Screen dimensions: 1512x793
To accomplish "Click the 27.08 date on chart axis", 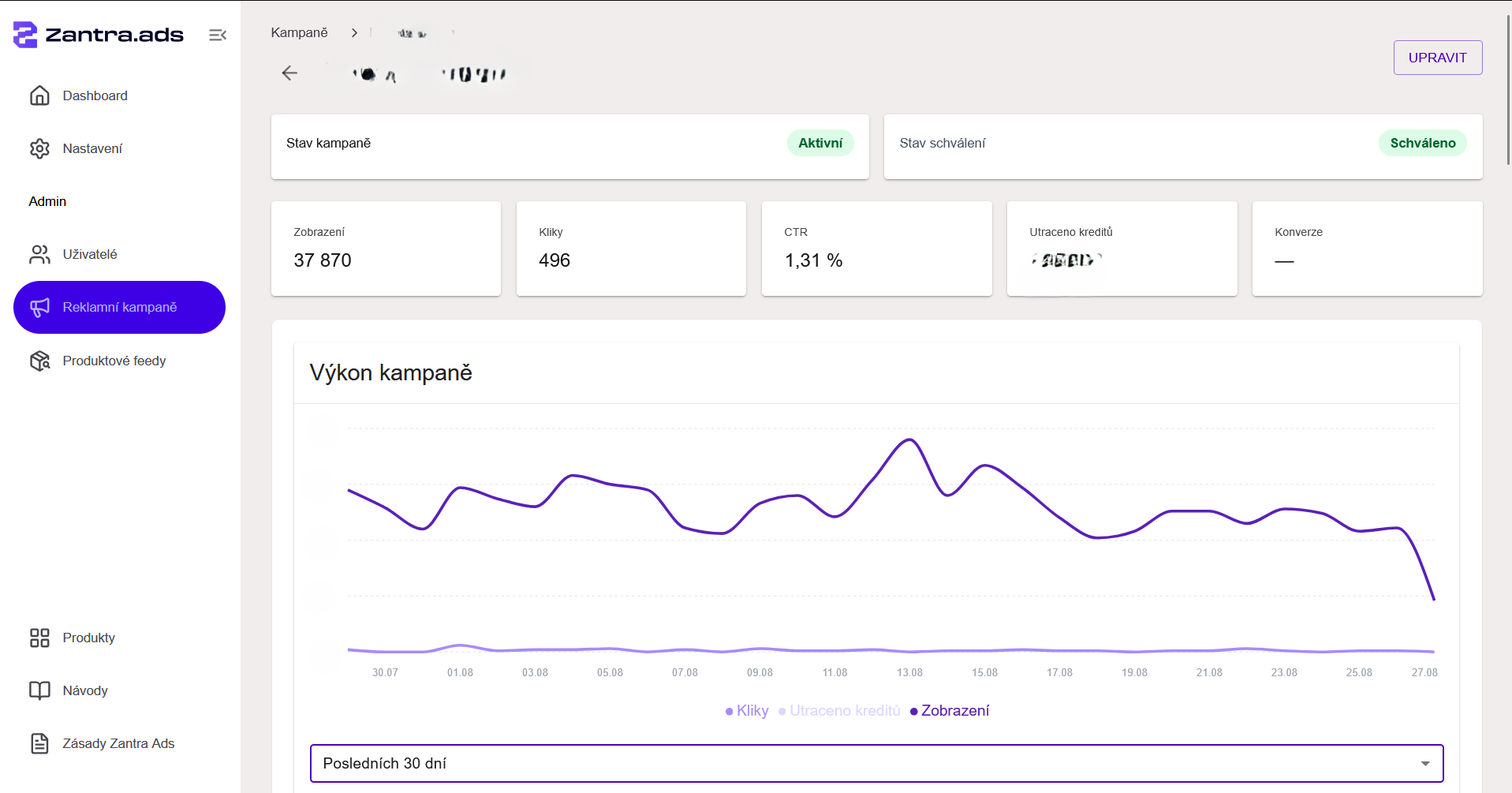I will [1424, 672].
